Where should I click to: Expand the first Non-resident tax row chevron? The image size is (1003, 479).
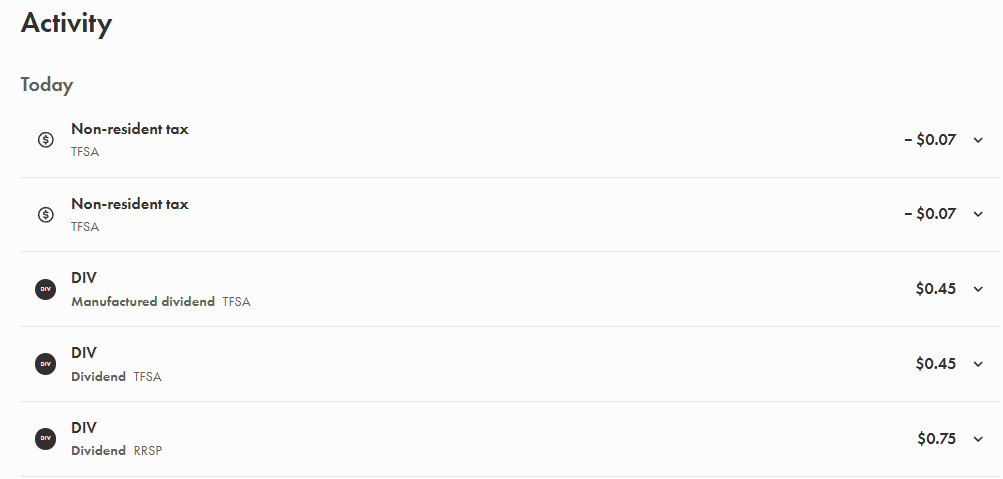[x=978, y=140]
